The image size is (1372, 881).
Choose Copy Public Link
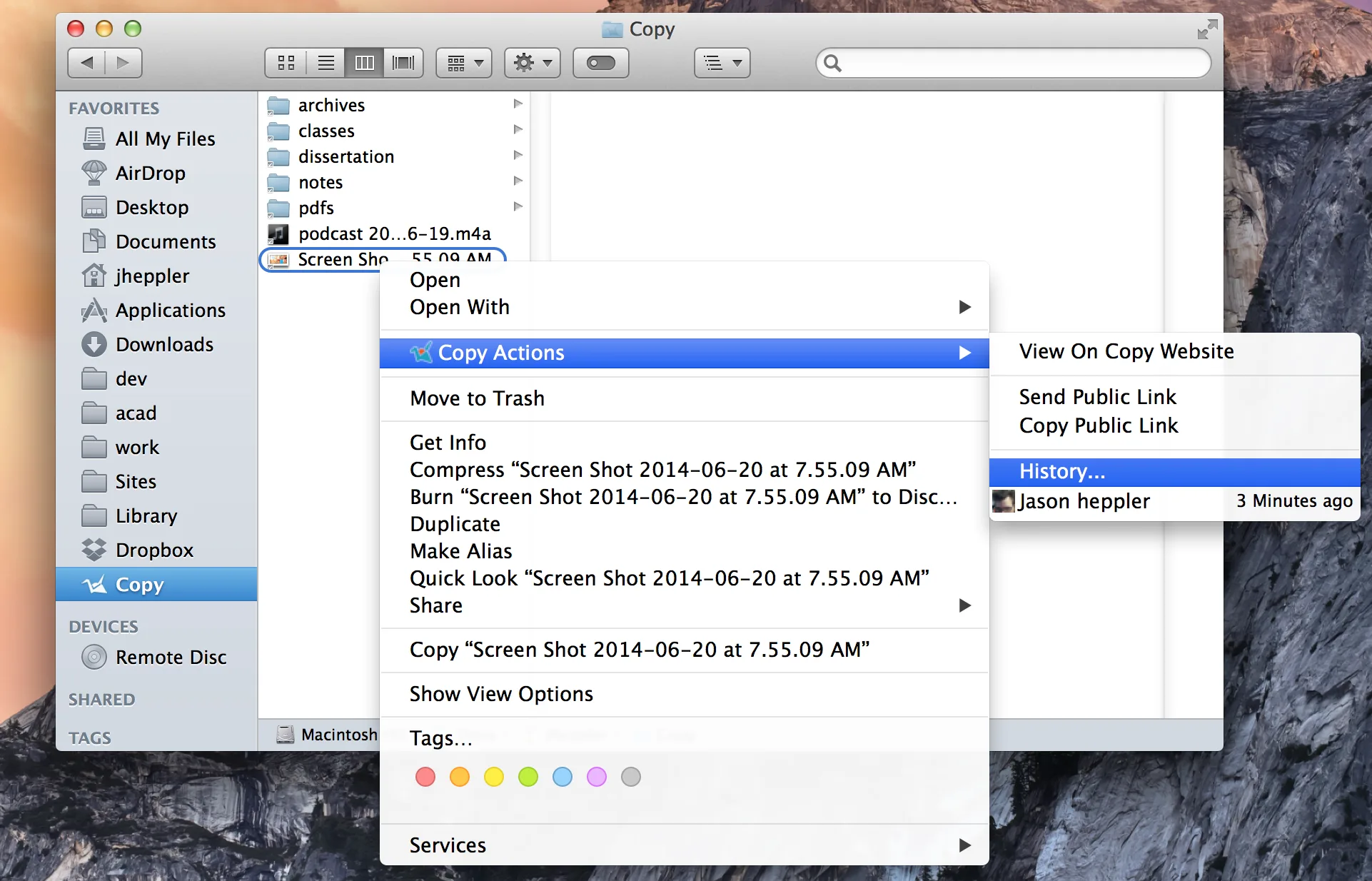point(1174,426)
